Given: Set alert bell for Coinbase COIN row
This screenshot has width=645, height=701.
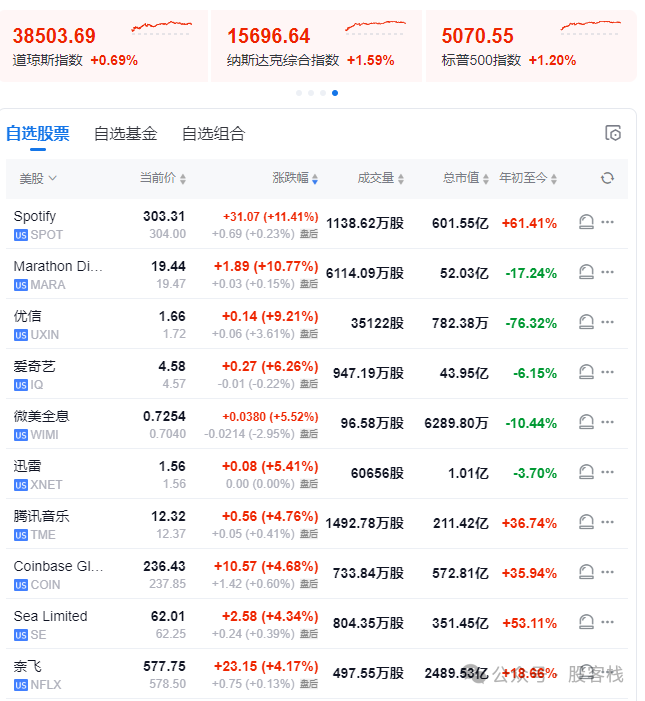Looking at the screenshot, I should pos(586,573).
